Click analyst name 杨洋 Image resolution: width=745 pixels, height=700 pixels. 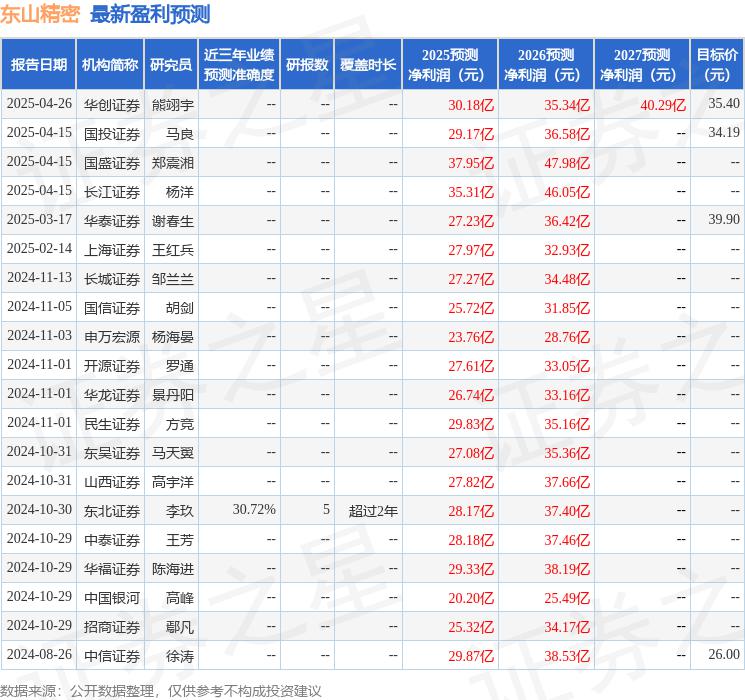pos(180,192)
